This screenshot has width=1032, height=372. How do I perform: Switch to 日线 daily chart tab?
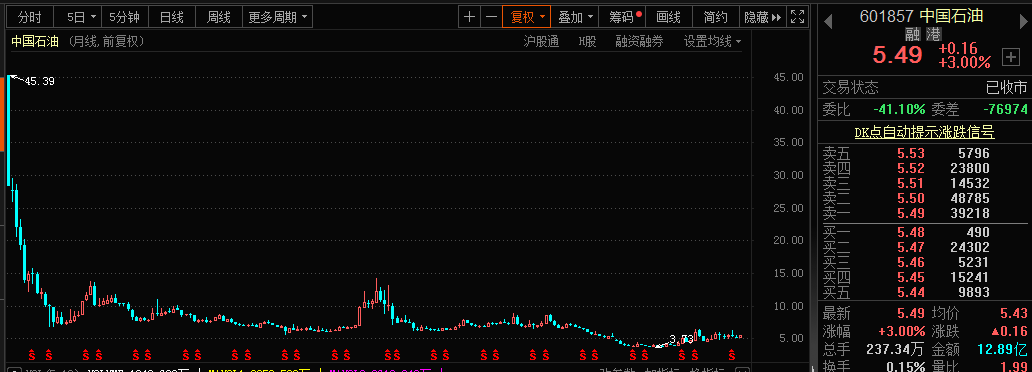point(172,17)
